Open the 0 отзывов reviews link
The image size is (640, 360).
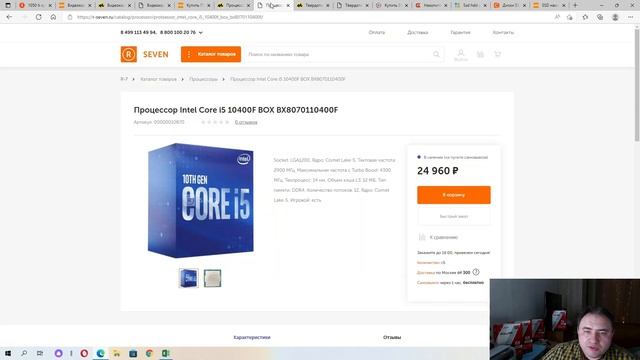[x=246, y=122]
